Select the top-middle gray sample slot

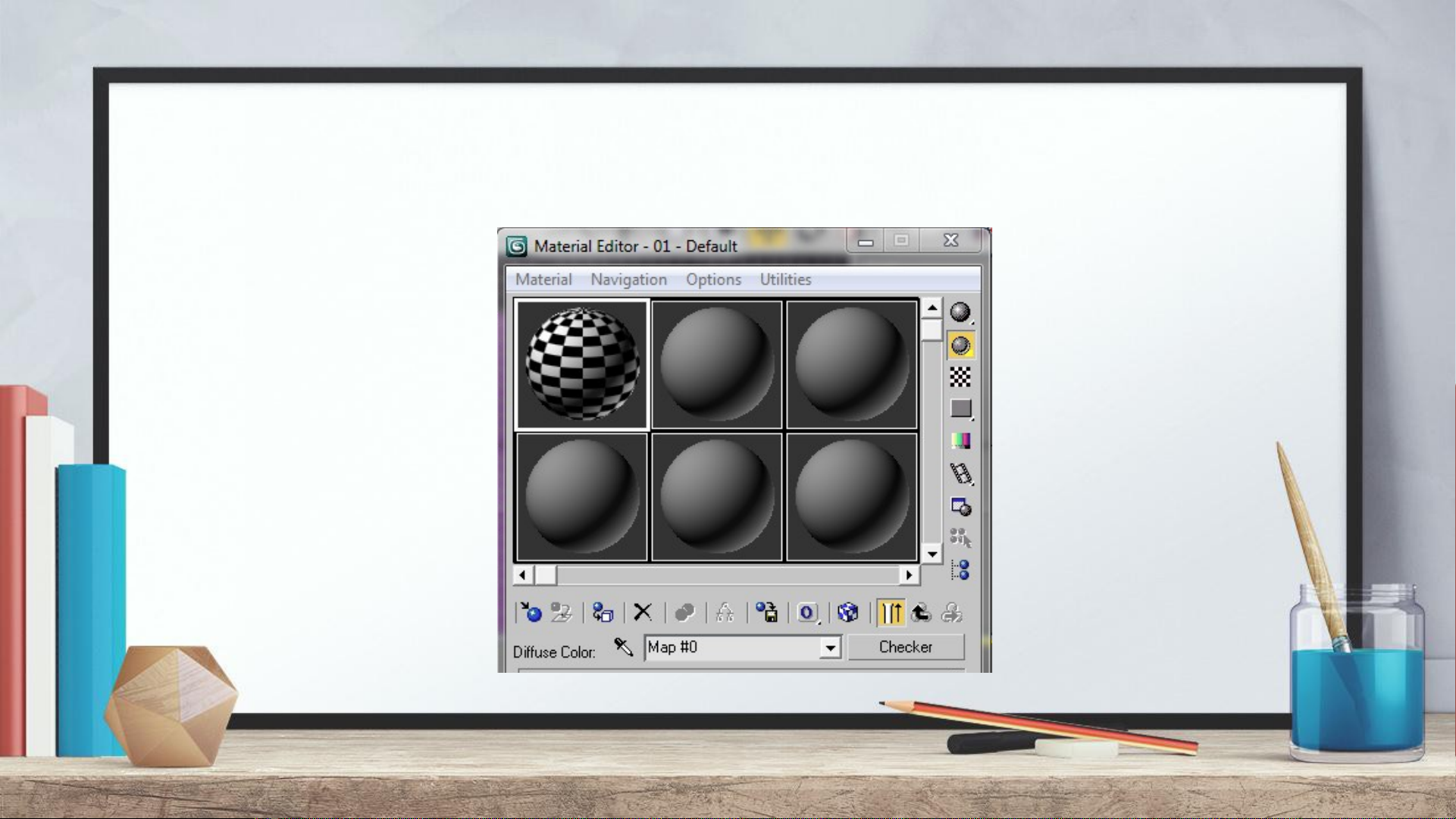[x=717, y=364]
